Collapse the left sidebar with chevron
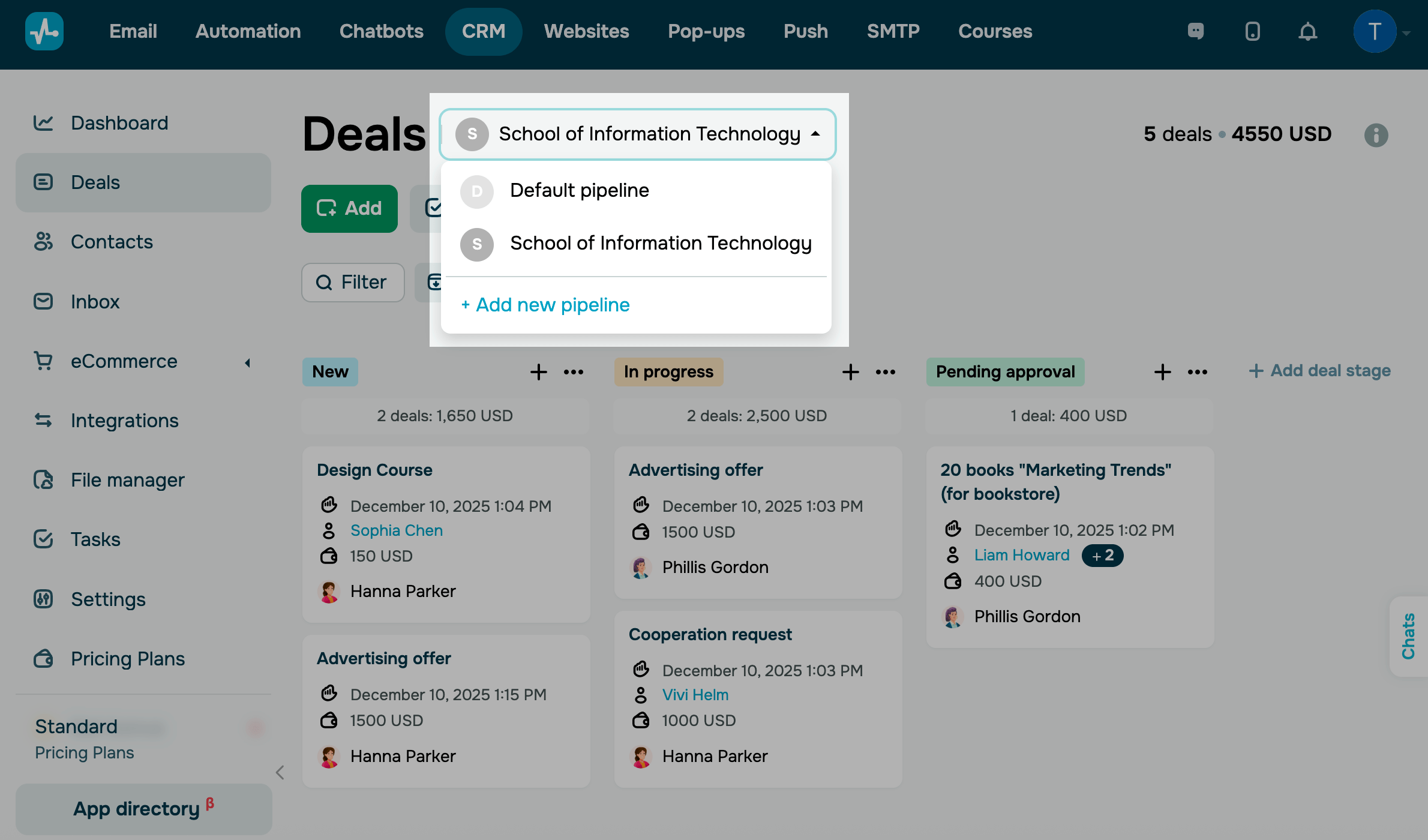 [x=280, y=772]
